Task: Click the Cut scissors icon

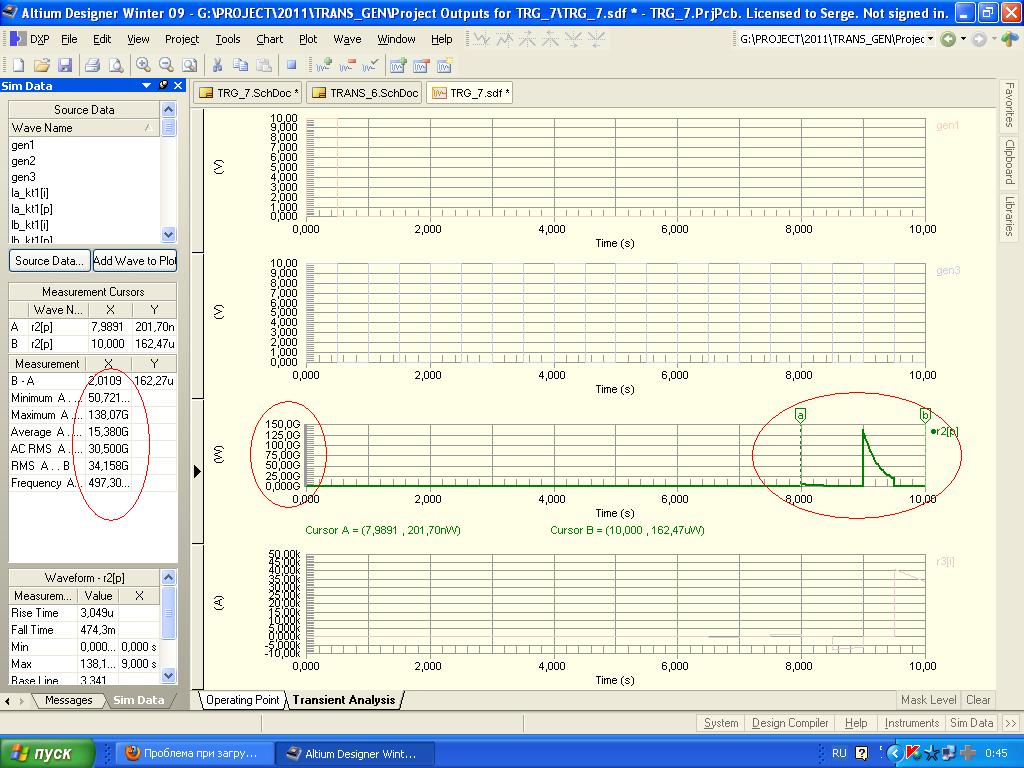Action: point(217,65)
